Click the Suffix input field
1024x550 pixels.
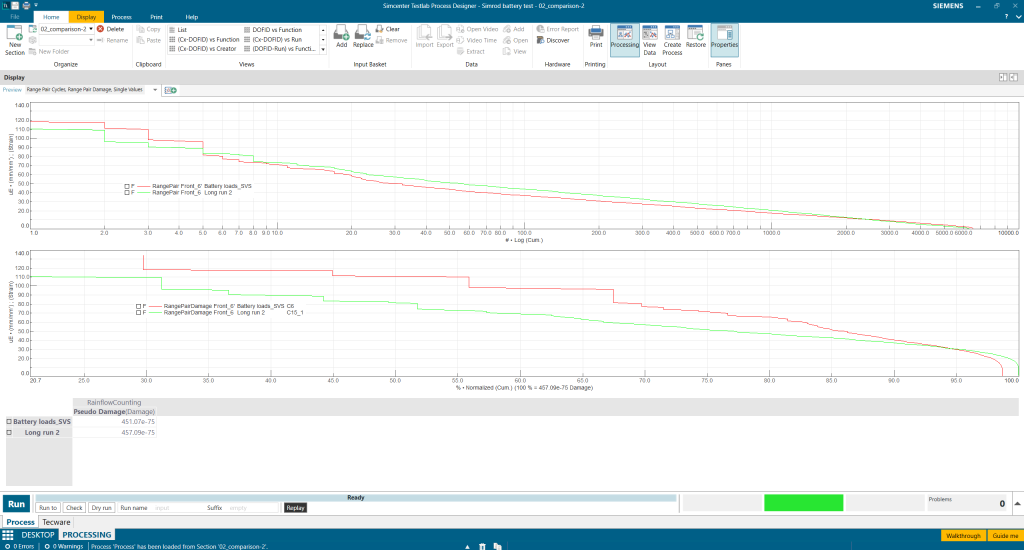252,508
